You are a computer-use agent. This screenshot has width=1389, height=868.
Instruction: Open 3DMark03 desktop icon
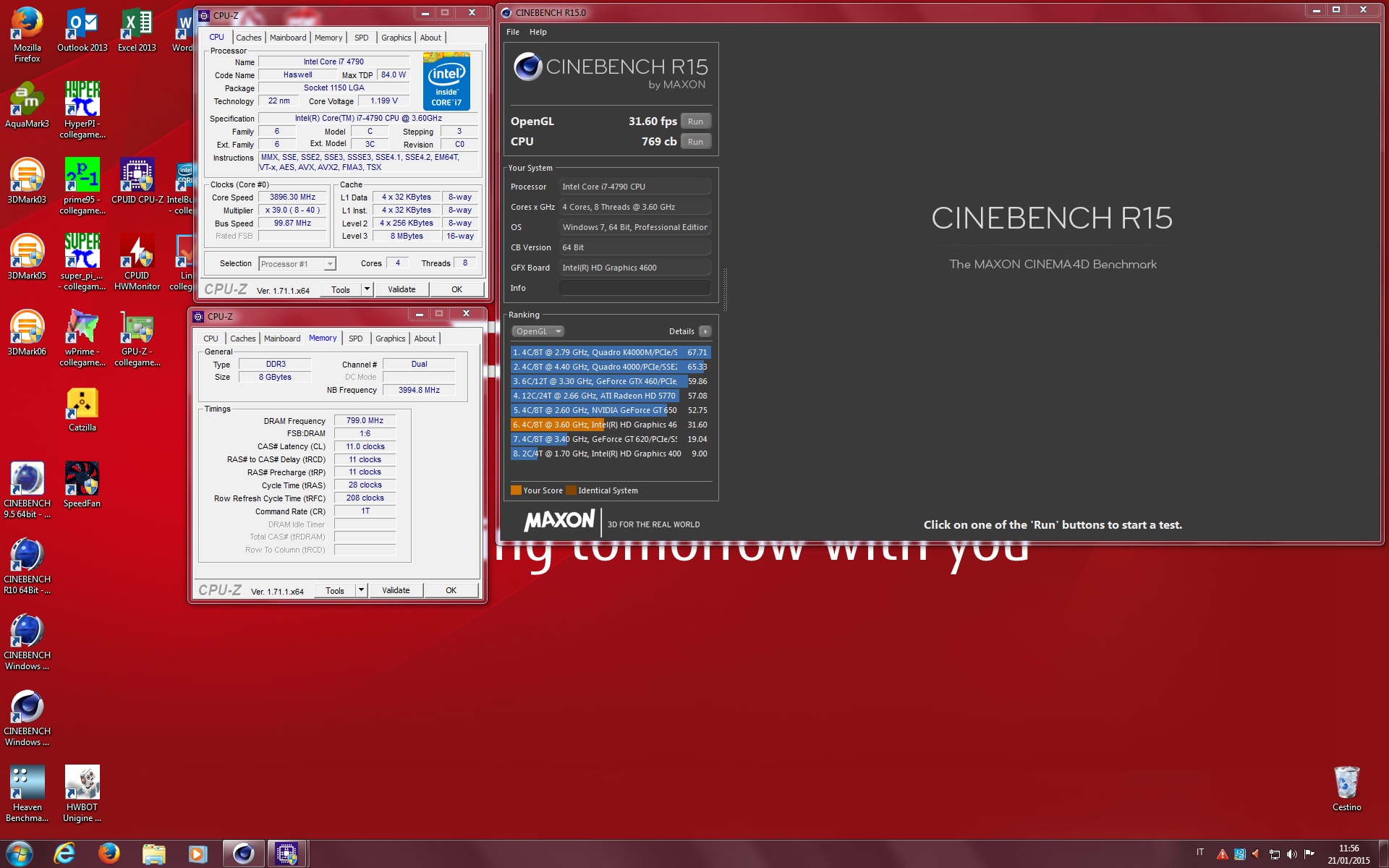tap(27, 182)
